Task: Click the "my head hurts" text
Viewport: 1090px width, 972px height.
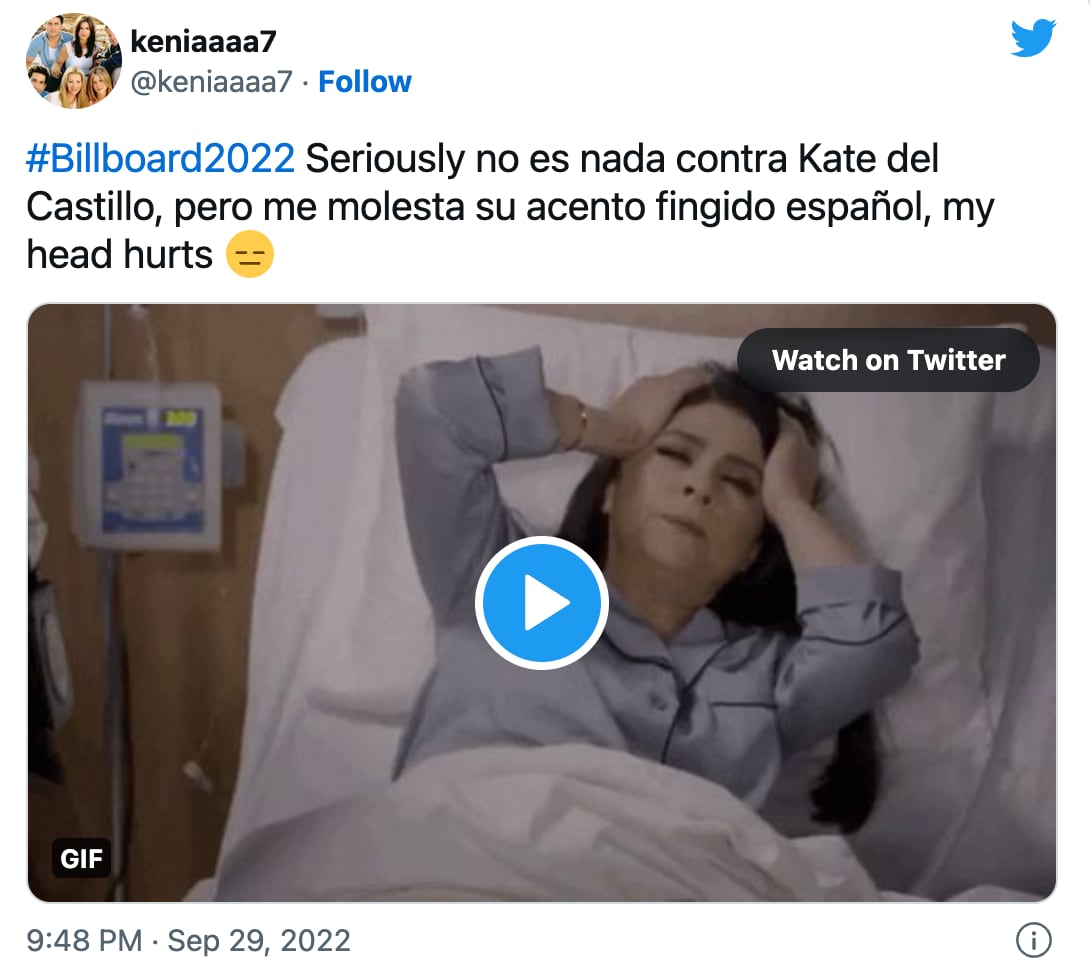Action: click(x=120, y=255)
